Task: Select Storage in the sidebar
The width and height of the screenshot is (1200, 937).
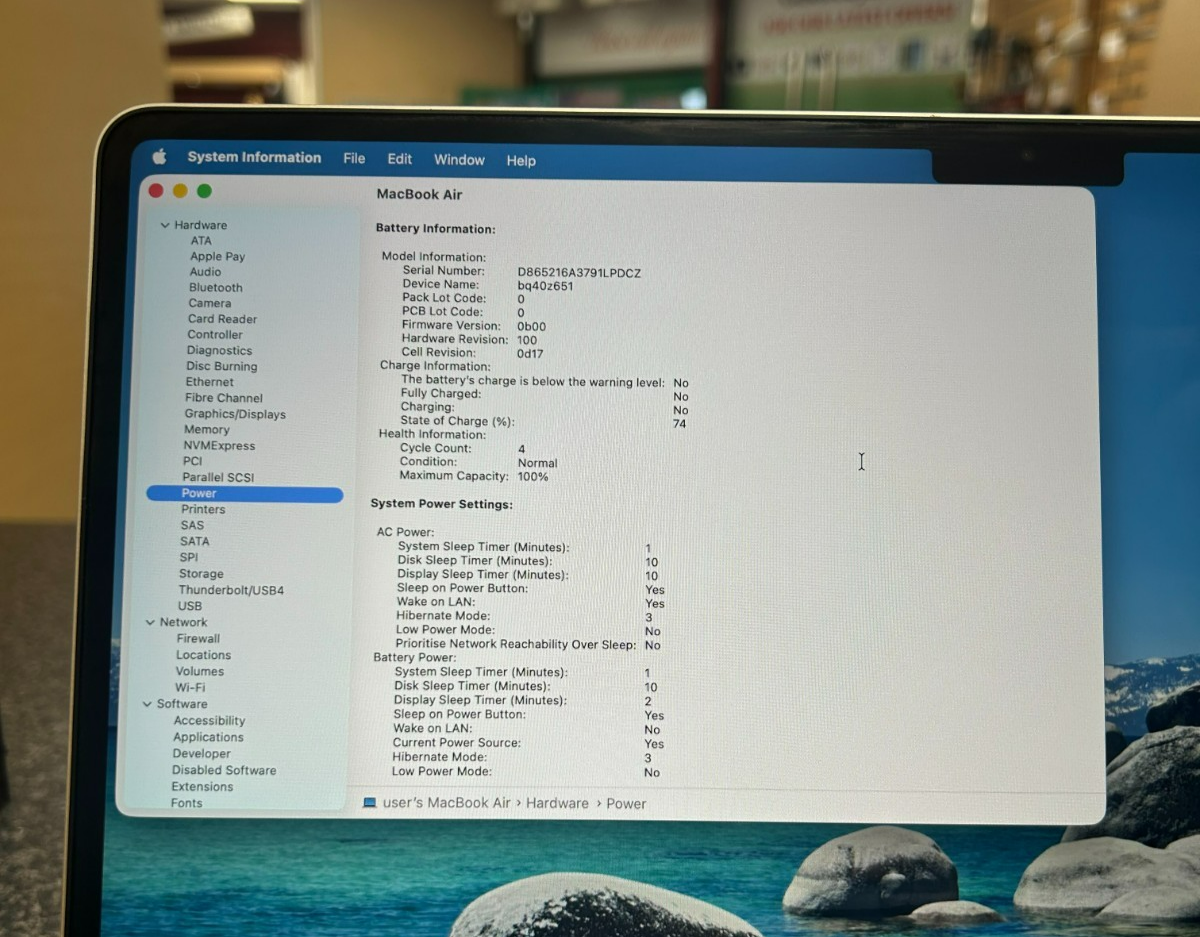Action: coord(201,574)
